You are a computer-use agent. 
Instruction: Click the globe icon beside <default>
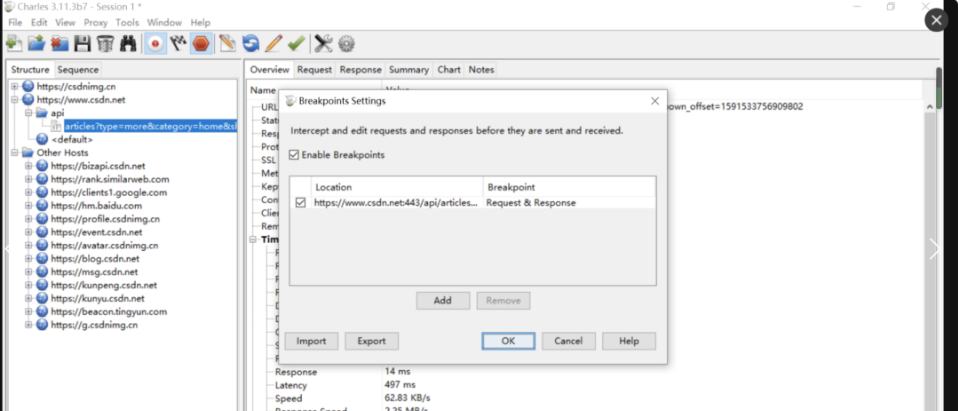(x=42, y=139)
